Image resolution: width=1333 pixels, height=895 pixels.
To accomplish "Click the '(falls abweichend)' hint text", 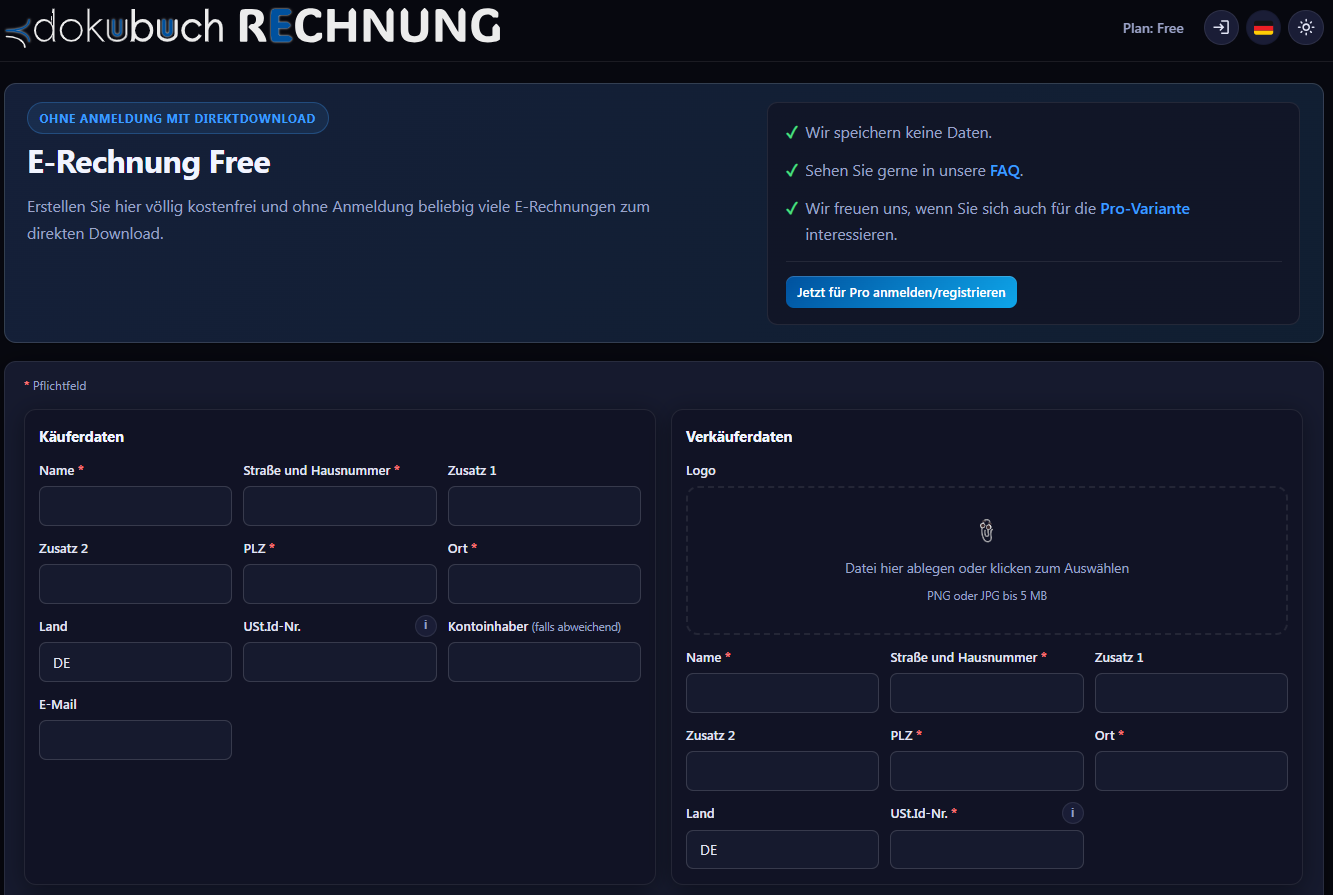I will click(576, 627).
